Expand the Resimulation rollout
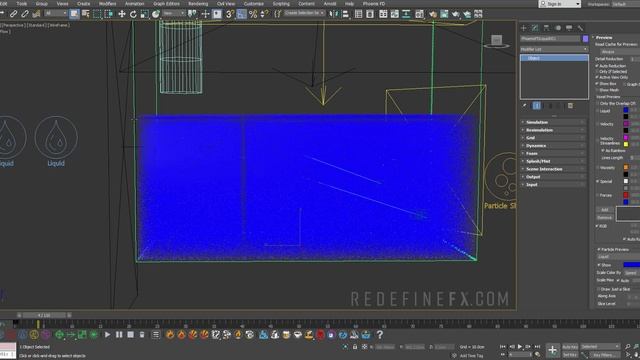The image size is (640, 360). (553, 130)
